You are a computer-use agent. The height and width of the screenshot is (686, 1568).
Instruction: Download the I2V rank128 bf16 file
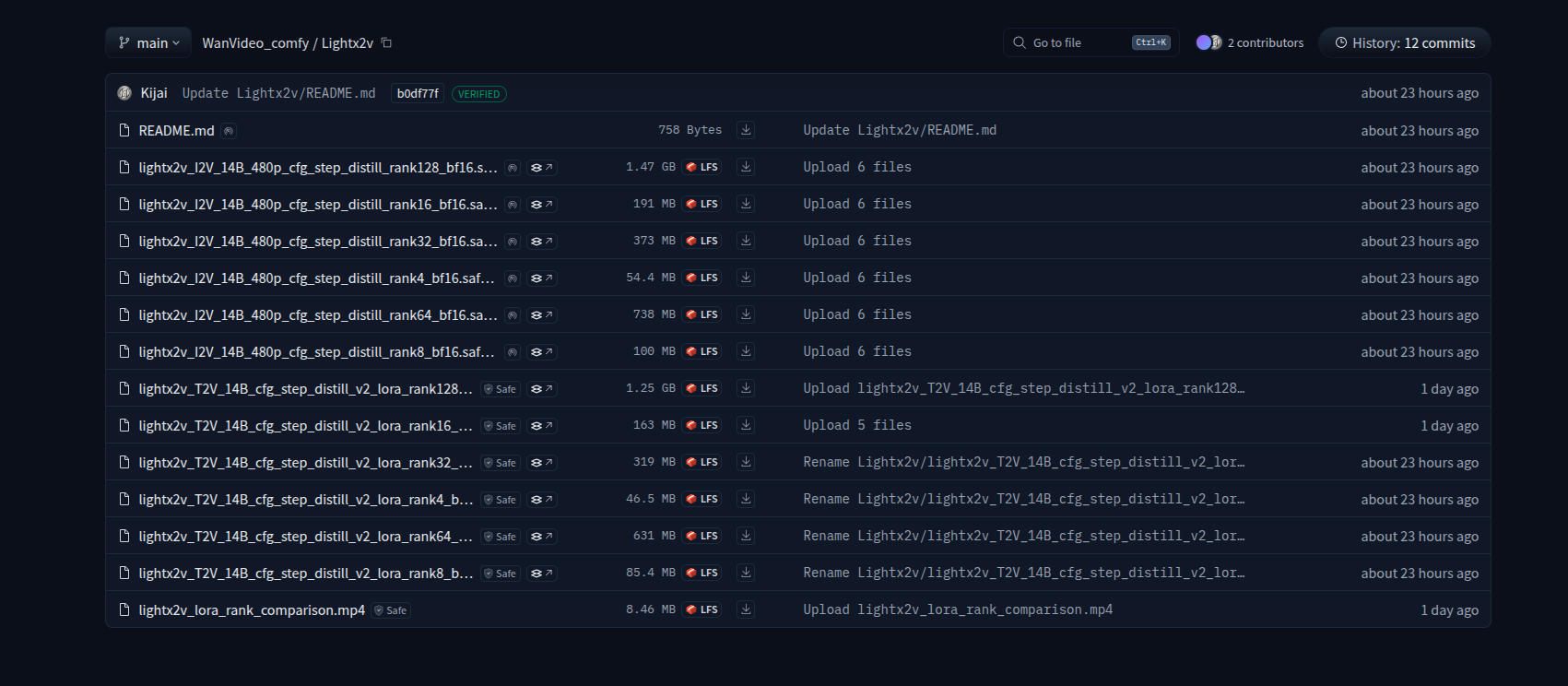(x=746, y=167)
